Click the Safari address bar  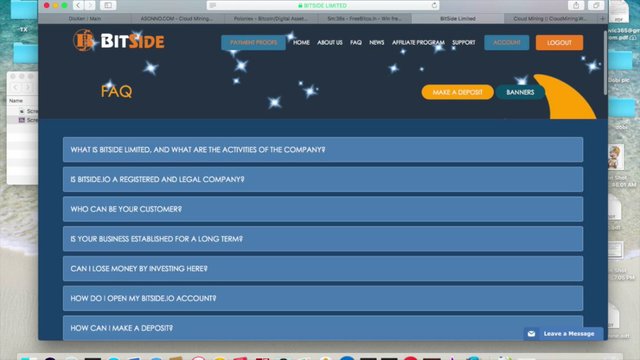(x=323, y=5)
